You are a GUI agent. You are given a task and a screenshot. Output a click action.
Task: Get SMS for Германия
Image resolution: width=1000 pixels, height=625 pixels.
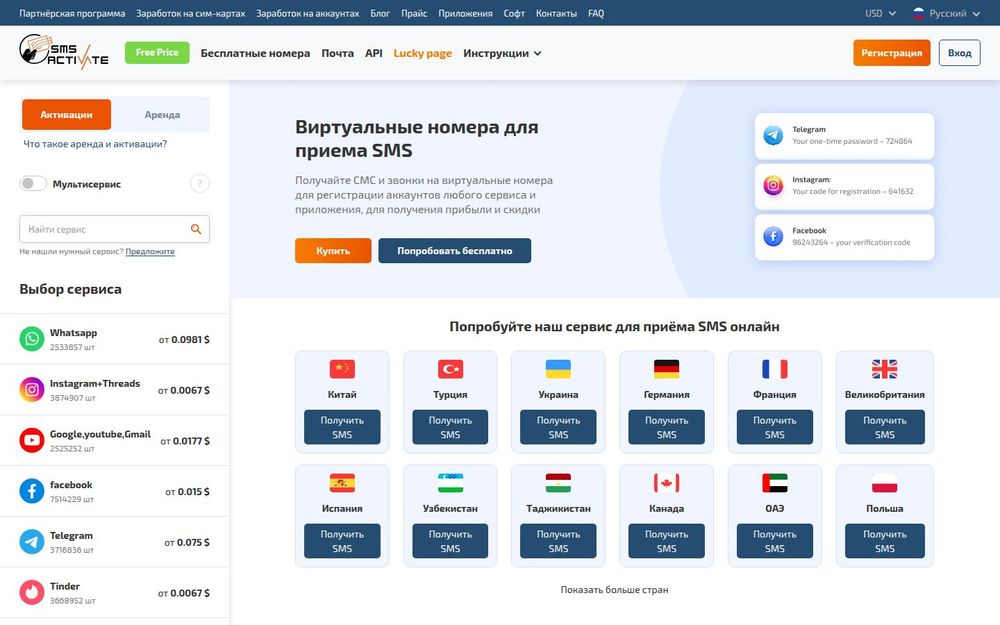(666, 427)
